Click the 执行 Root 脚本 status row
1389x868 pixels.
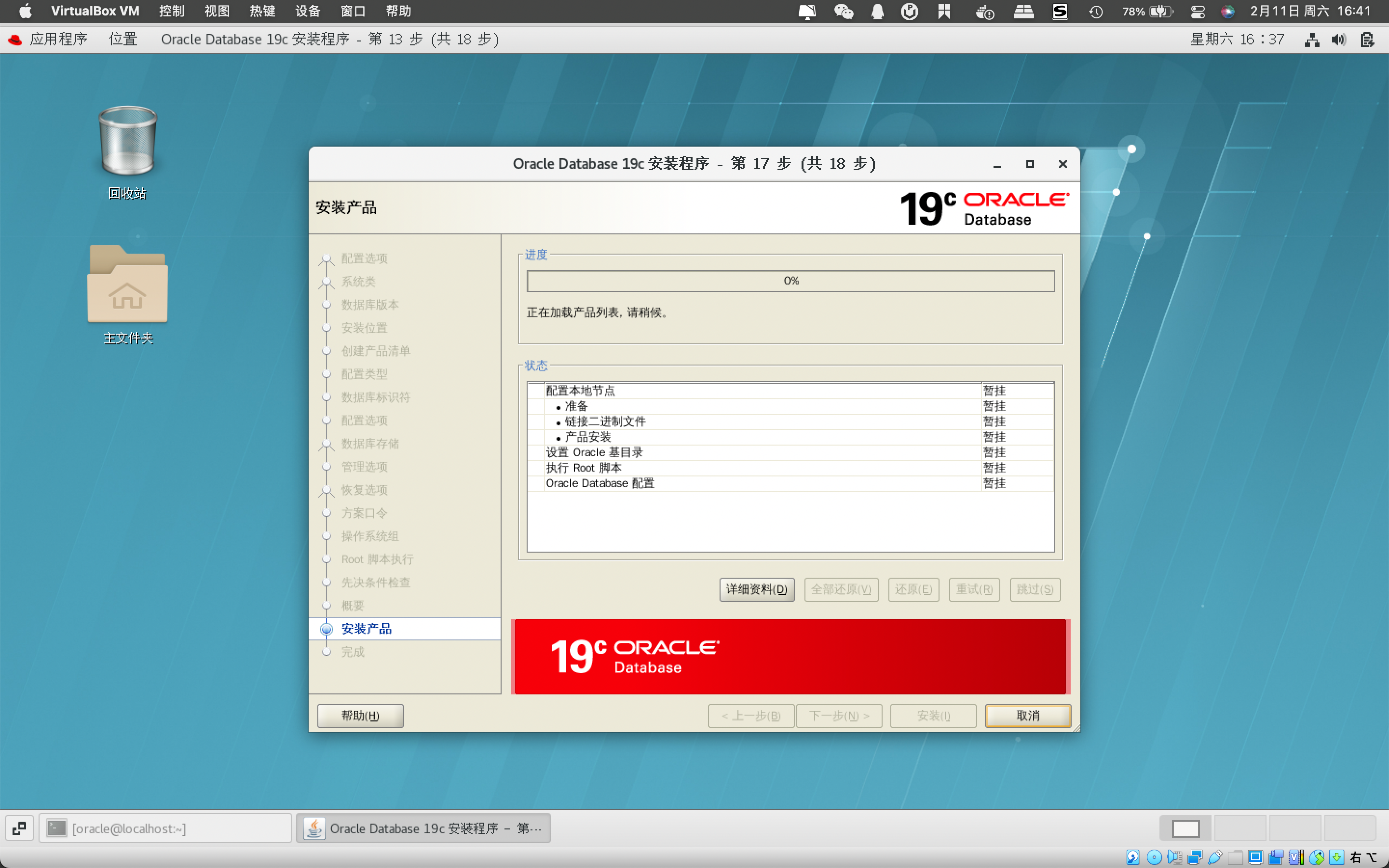tap(791, 468)
